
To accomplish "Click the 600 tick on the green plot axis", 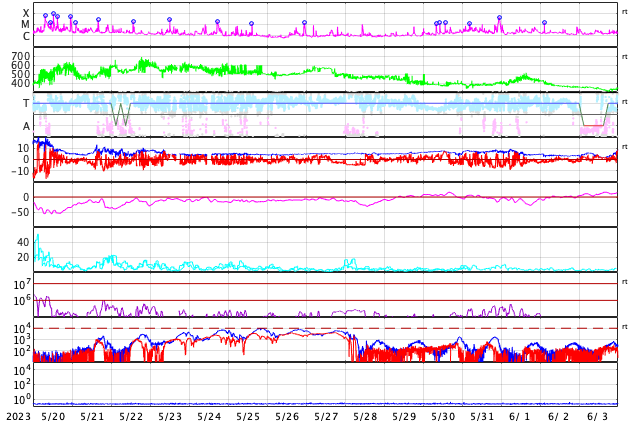I will coord(21,65).
